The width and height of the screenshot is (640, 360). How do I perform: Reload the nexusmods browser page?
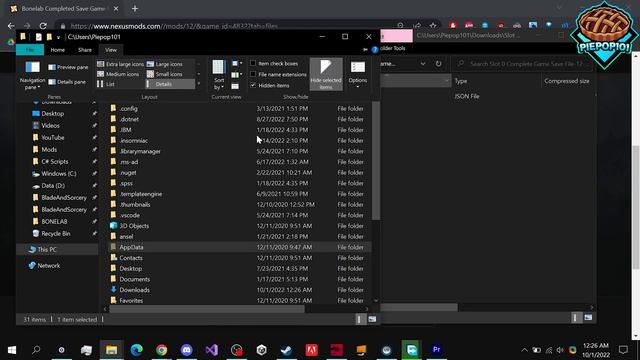click(x=43, y=26)
